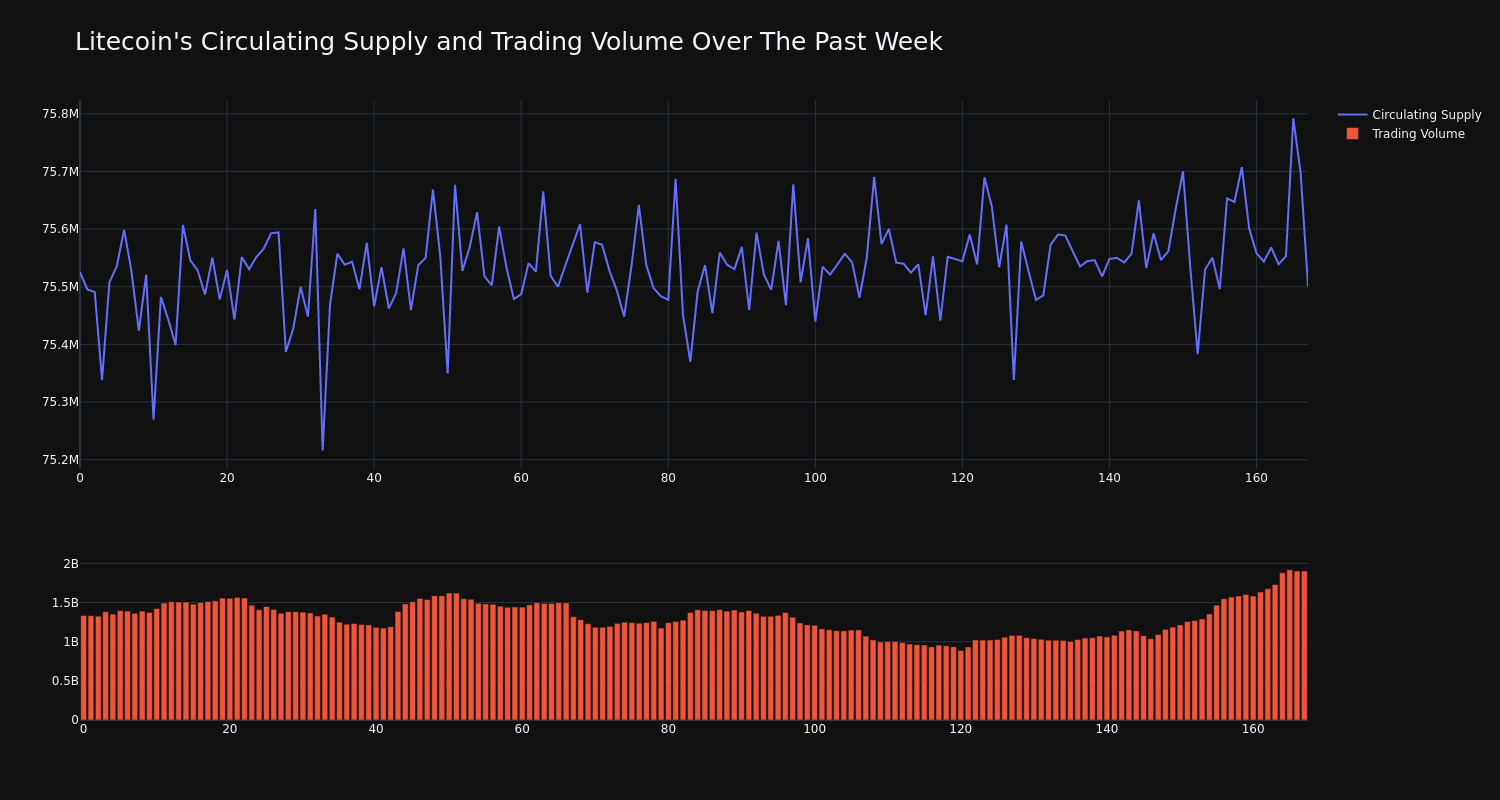Click x-axis label 60 on volume chart
1500x800 pixels.
coord(522,729)
